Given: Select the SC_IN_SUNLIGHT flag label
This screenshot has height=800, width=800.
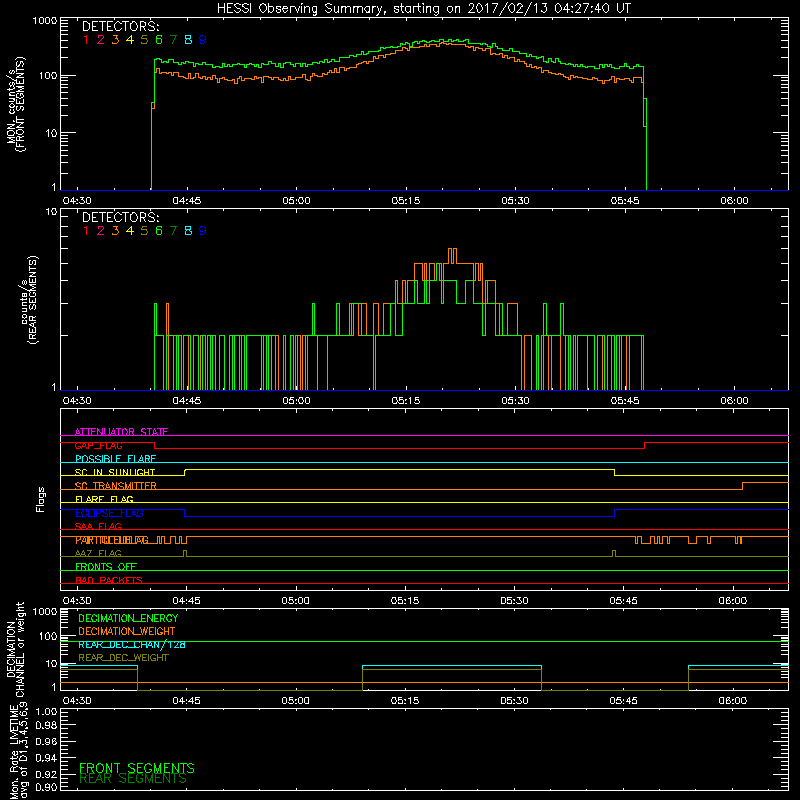Looking at the screenshot, I should point(115,472).
